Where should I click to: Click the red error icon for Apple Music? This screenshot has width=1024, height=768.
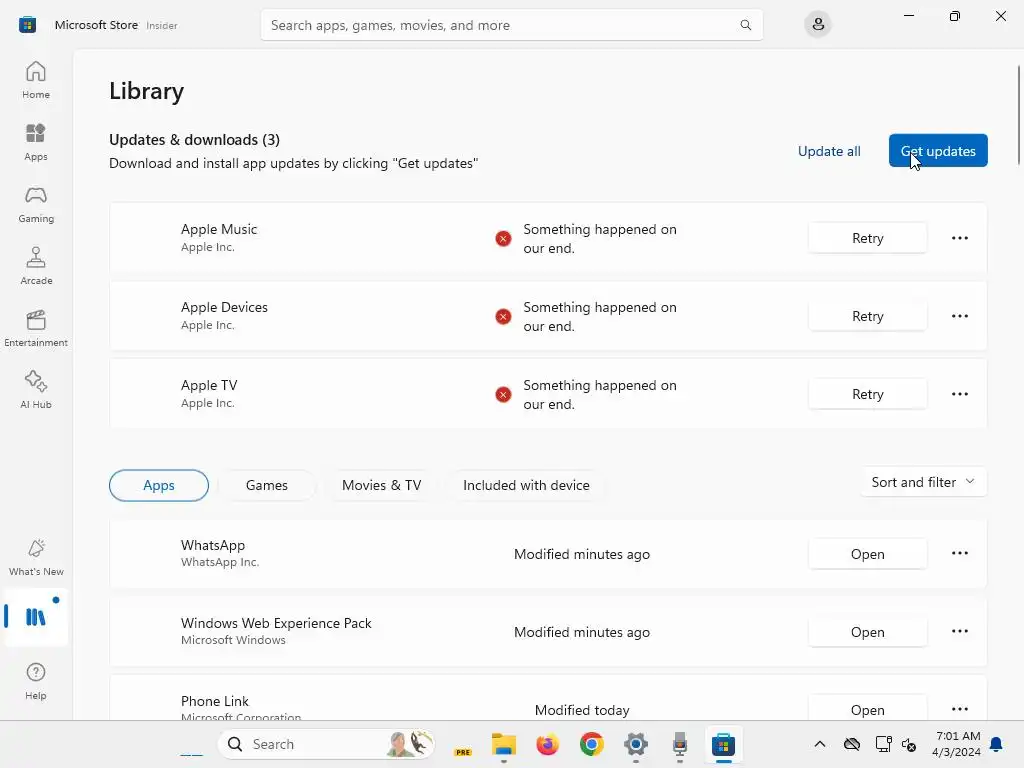503,238
